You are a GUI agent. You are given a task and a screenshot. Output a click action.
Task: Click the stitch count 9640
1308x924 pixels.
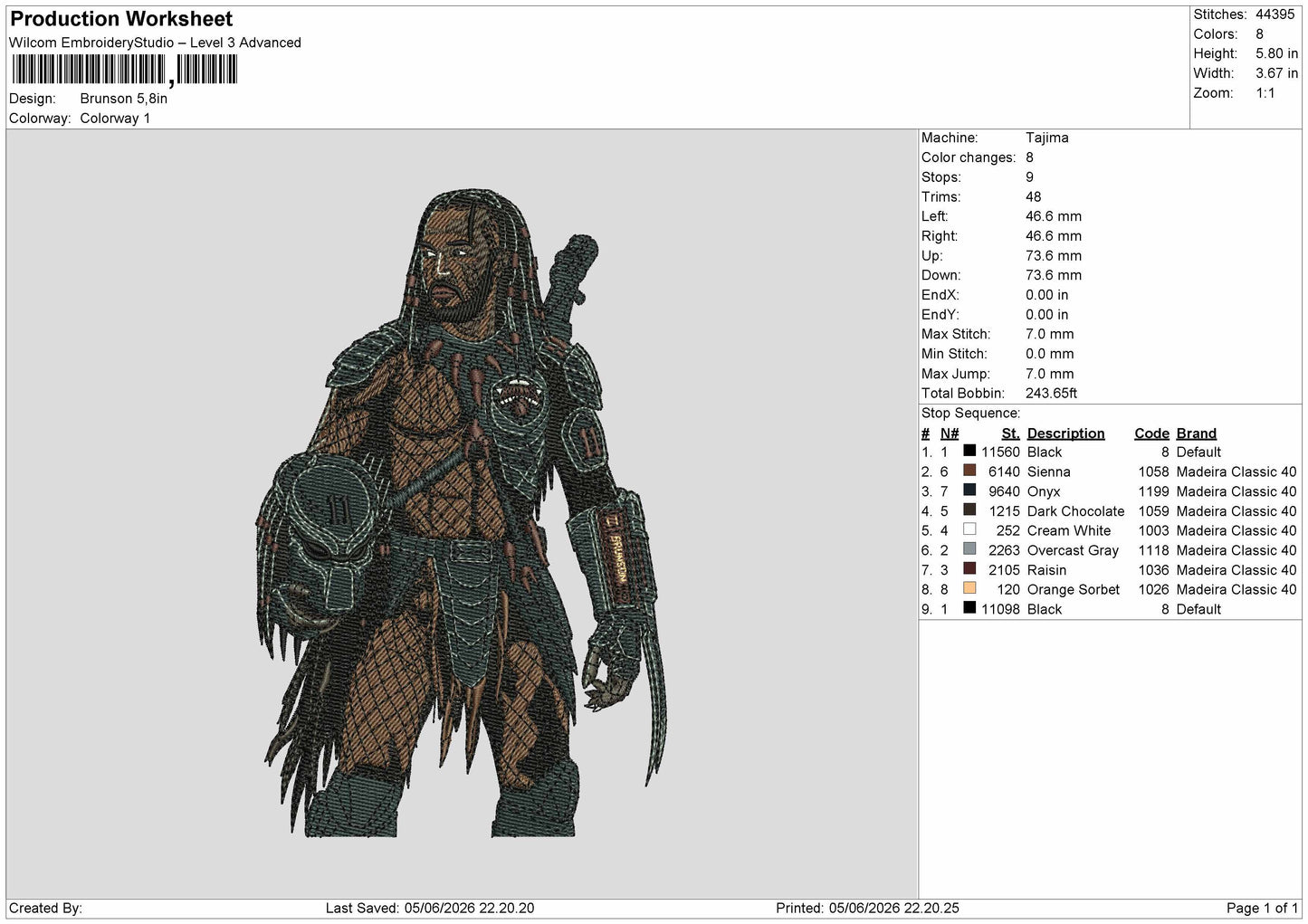click(1004, 491)
